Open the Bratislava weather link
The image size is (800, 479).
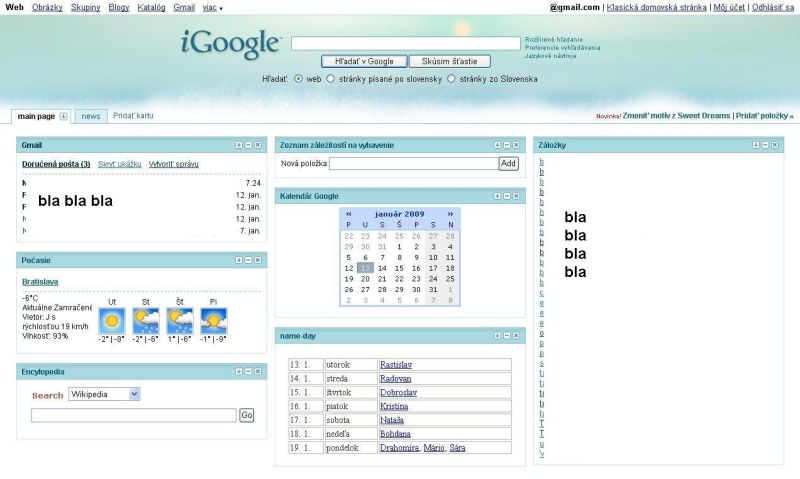point(40,282)
